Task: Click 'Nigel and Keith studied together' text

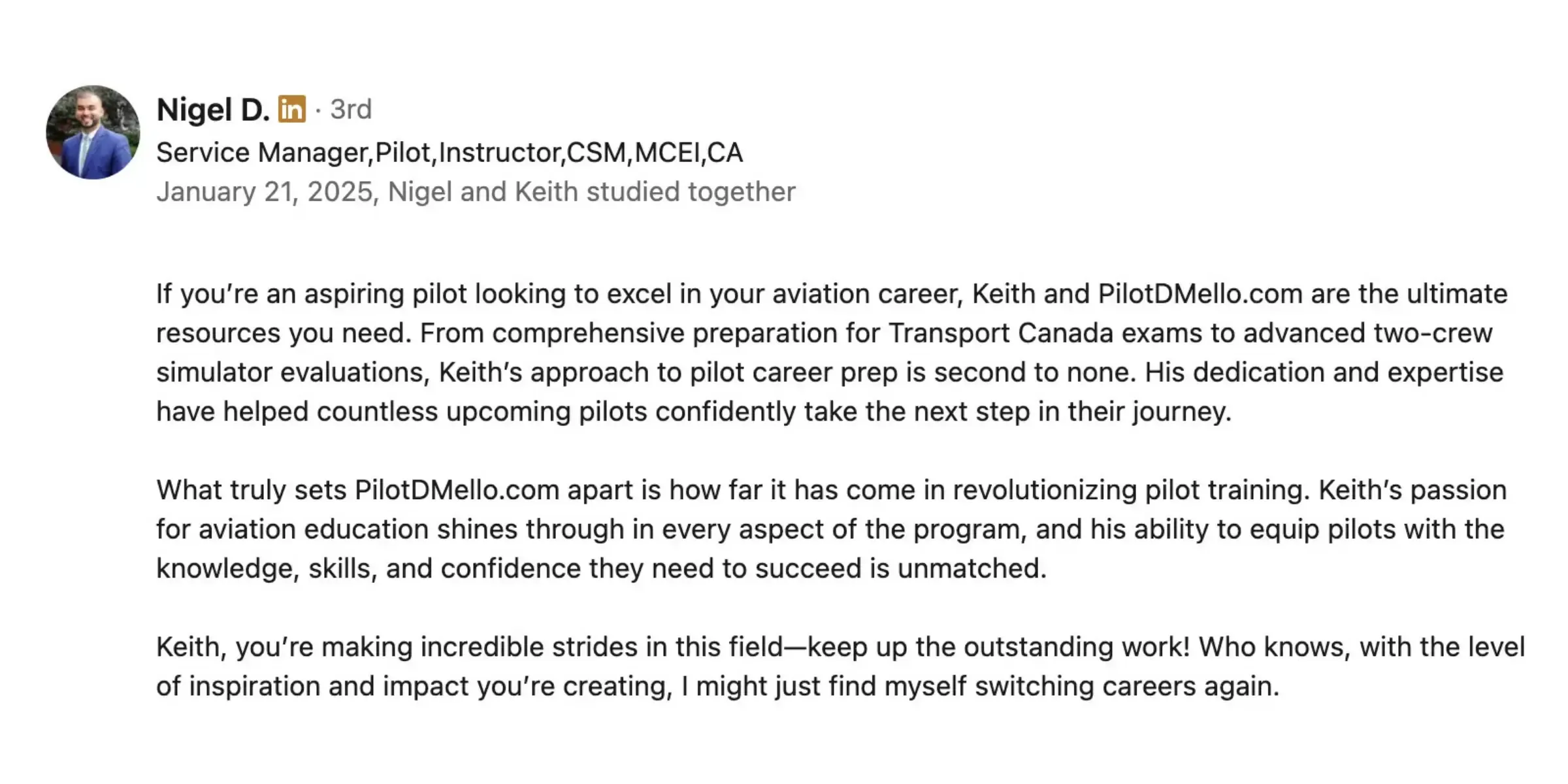Action: (591, 191)
